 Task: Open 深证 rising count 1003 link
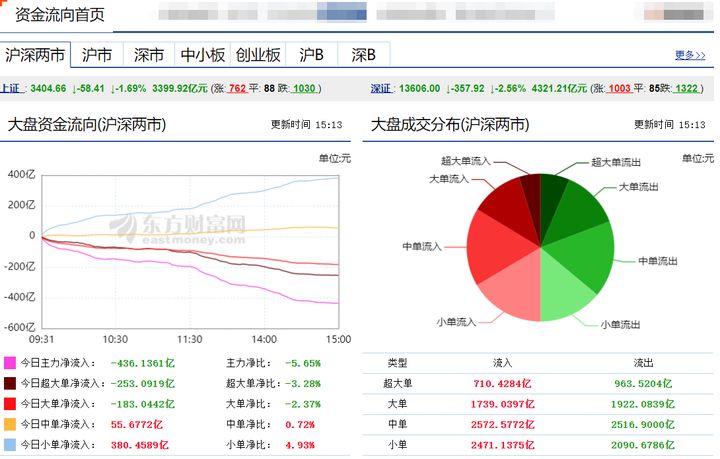coord(619,88)
